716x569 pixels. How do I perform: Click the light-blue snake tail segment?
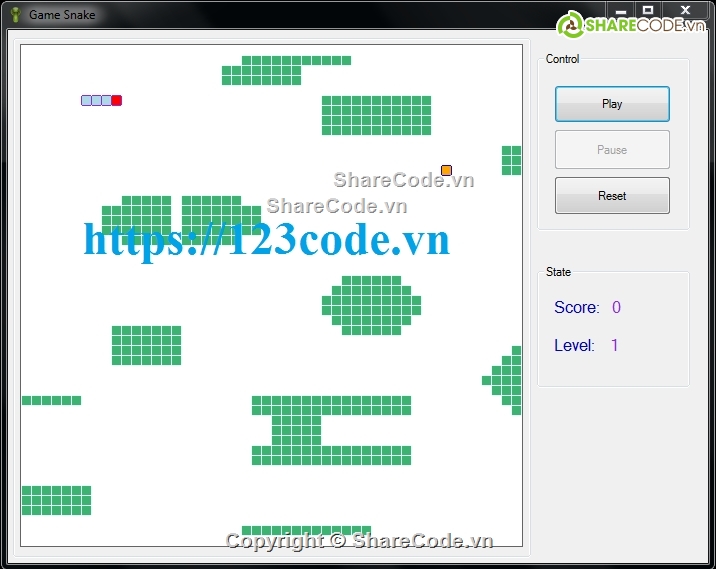86,100
